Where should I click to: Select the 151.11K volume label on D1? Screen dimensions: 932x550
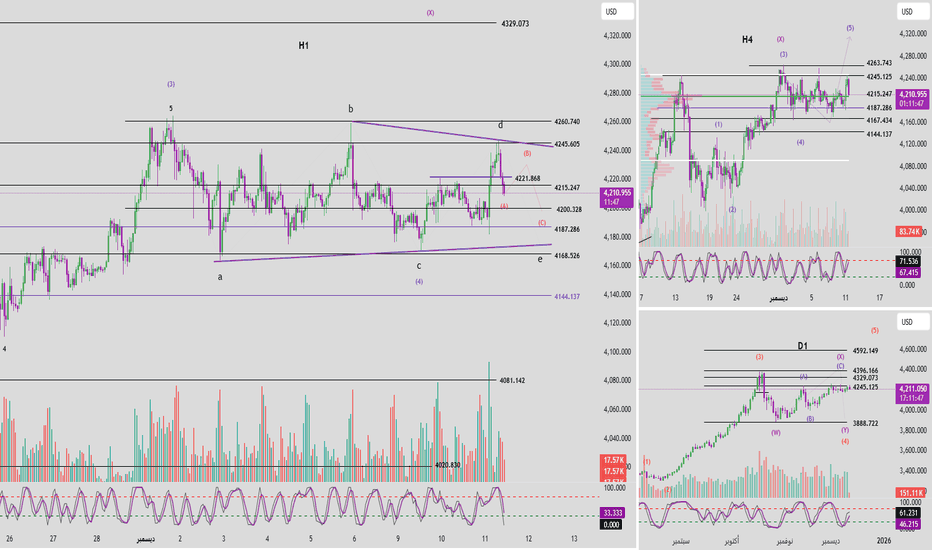tap(910, 493)
